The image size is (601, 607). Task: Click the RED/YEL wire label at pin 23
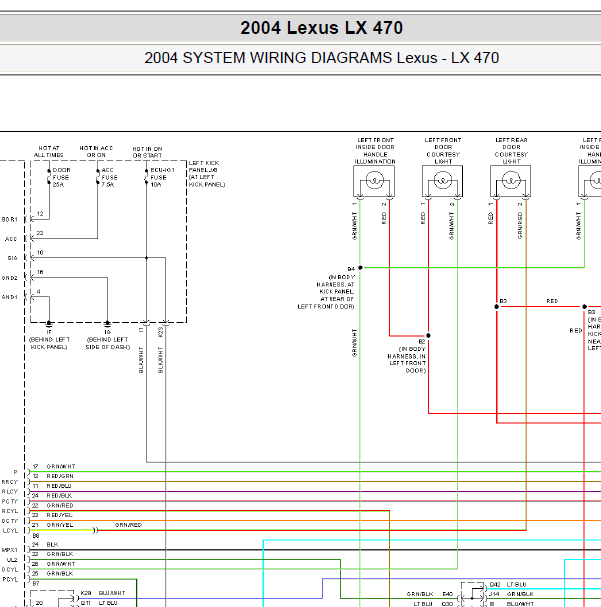coord(59,515)
